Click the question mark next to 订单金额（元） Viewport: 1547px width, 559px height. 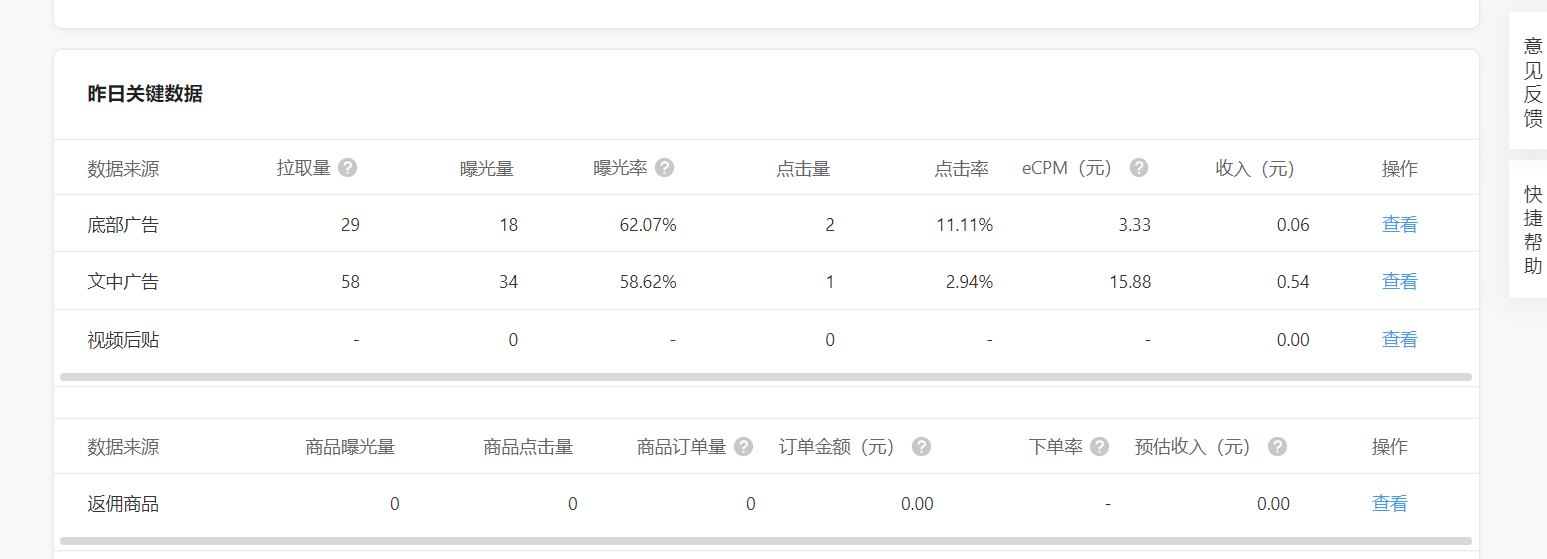click(921, 447)
